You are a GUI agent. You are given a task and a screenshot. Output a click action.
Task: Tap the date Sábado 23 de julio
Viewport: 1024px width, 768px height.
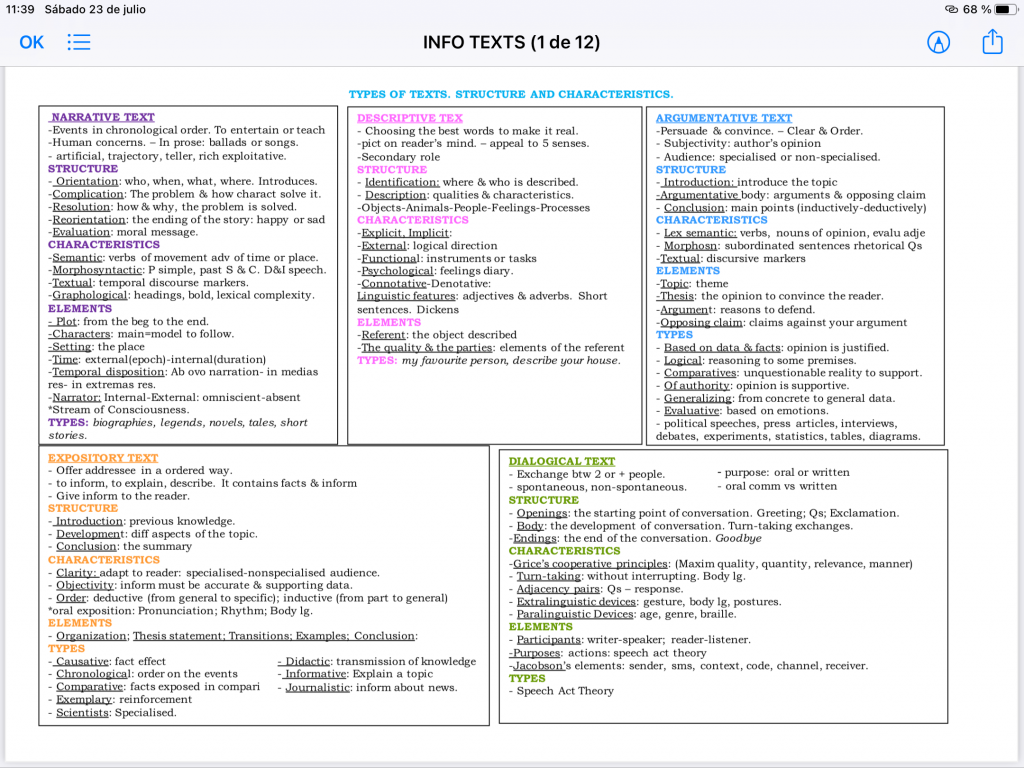pos(95,9)
